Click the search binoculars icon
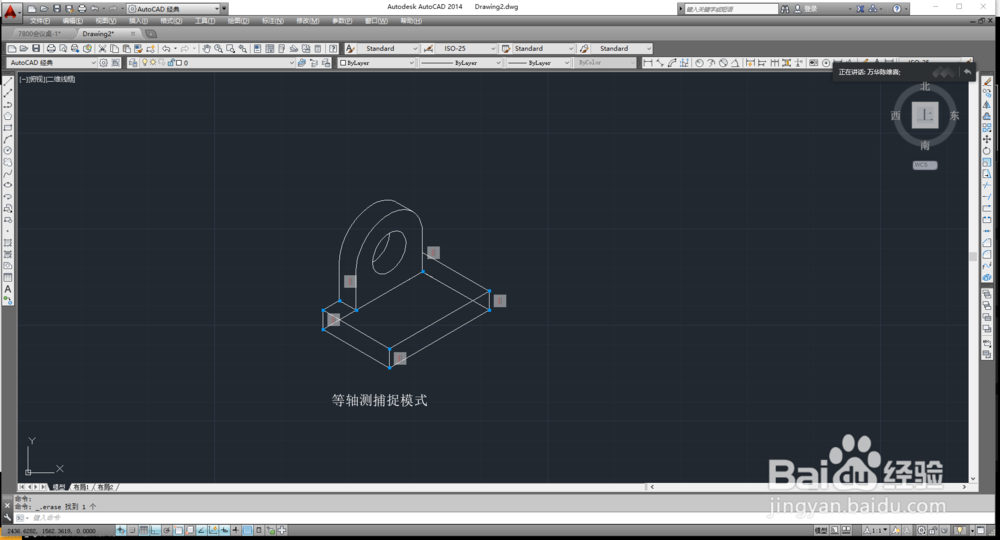 pyautogui.click(x=785, y=9)
